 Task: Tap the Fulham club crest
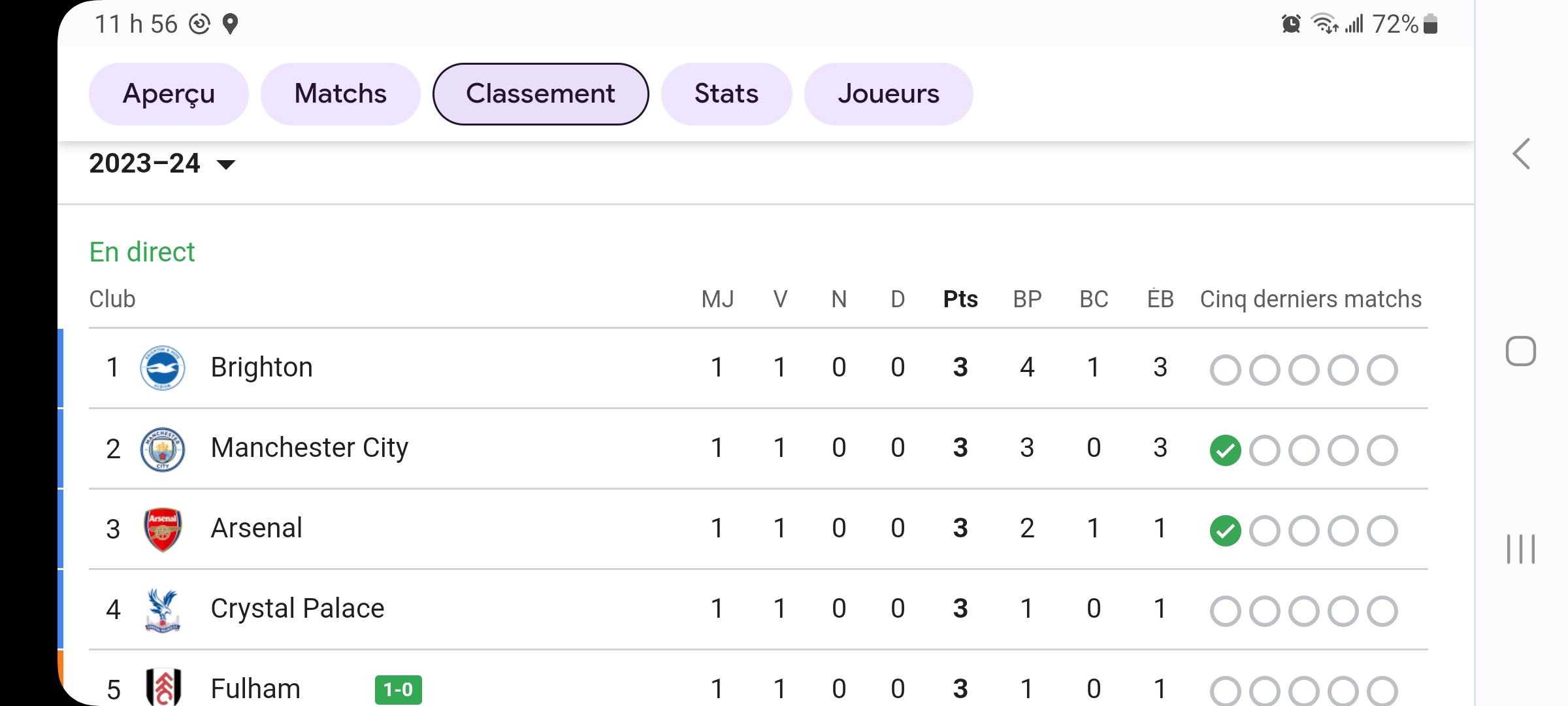coord(163,687)
